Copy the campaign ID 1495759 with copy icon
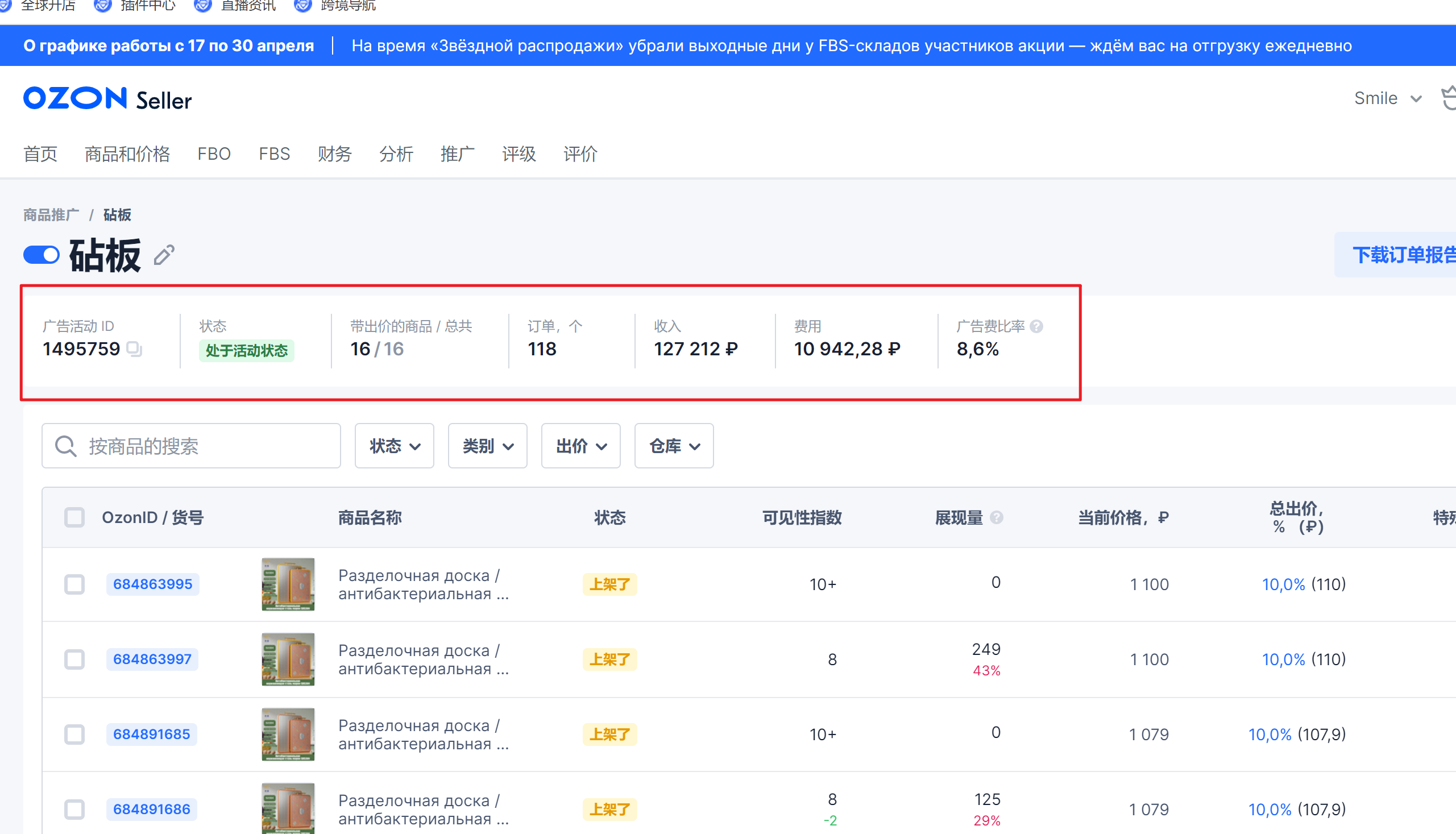 (134, 348)
